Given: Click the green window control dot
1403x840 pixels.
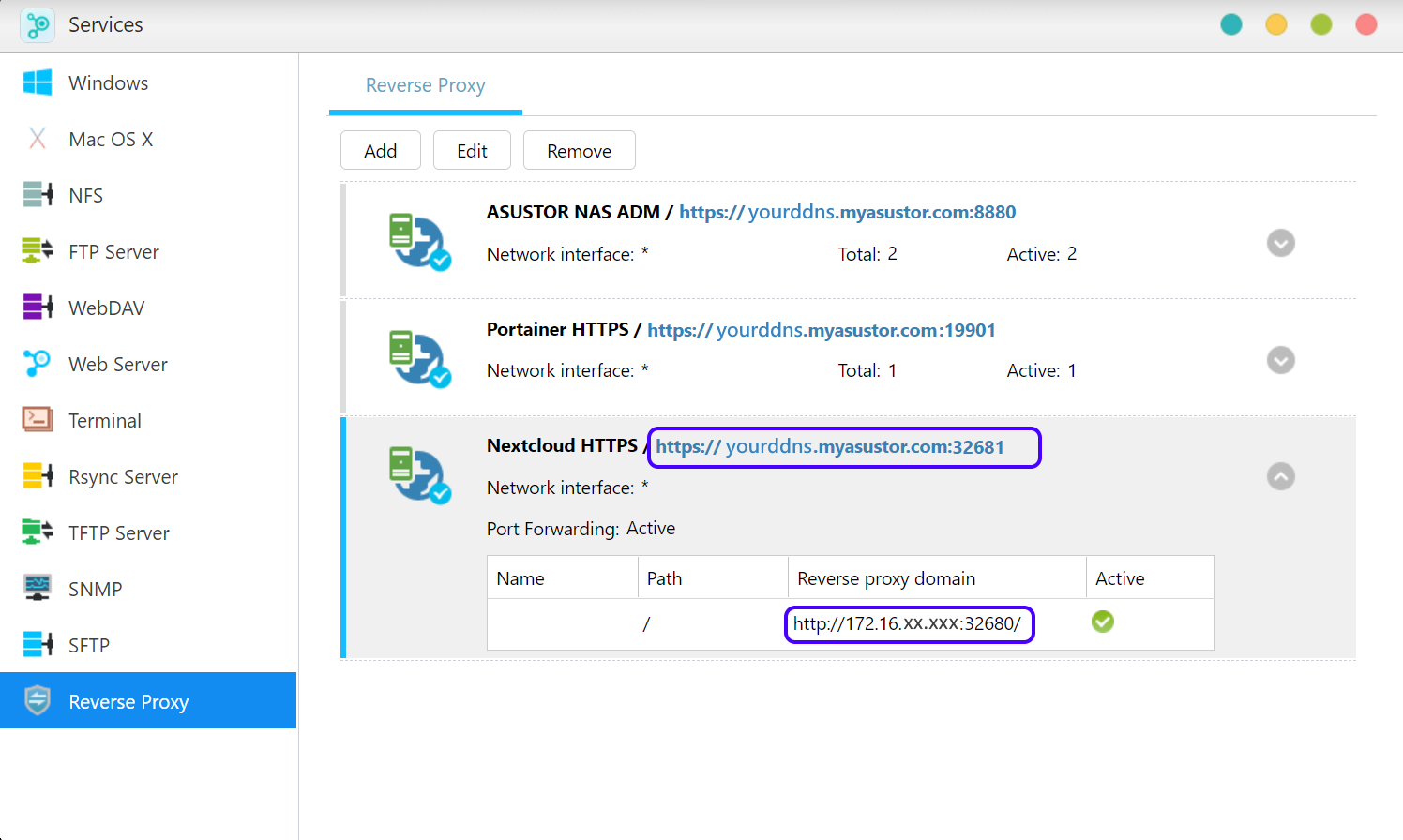Looking at the screenshot, I should [1321, 24].
